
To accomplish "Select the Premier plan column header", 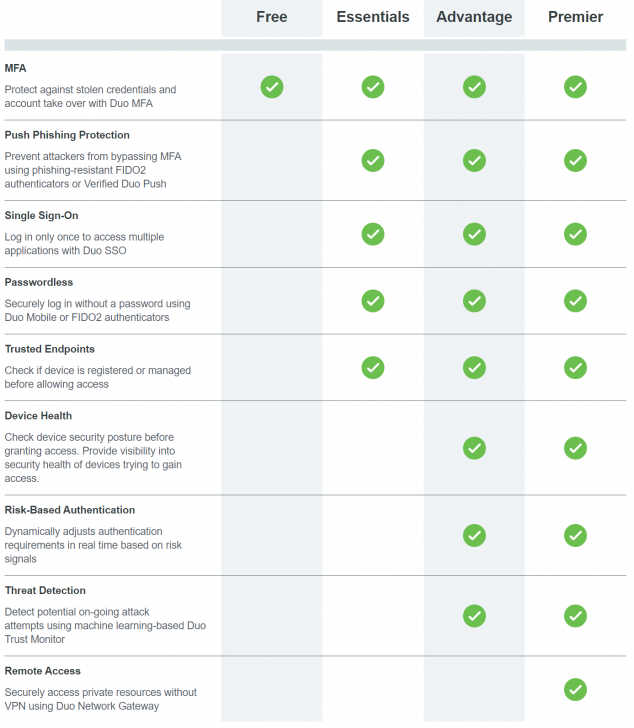I will click(x=575, y=17).
